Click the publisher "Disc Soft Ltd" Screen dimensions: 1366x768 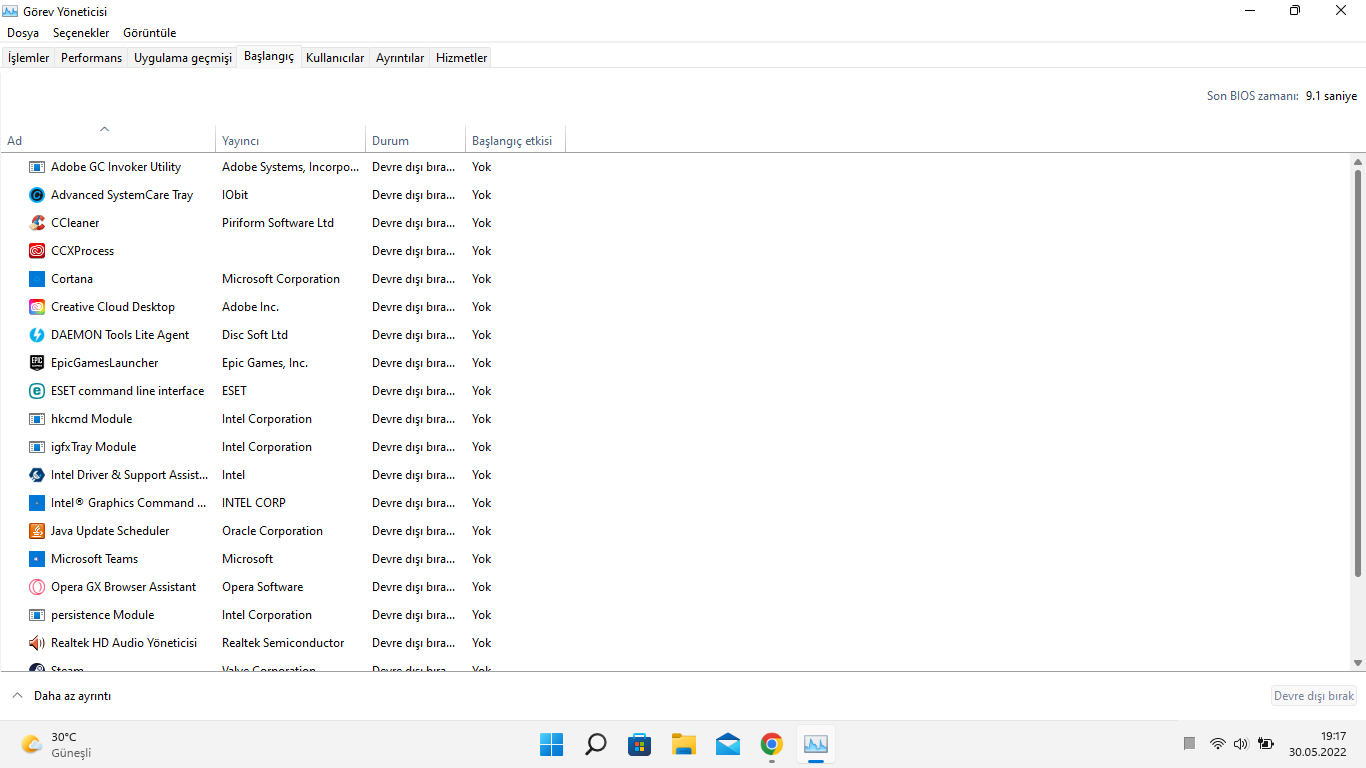pos(255,335)
